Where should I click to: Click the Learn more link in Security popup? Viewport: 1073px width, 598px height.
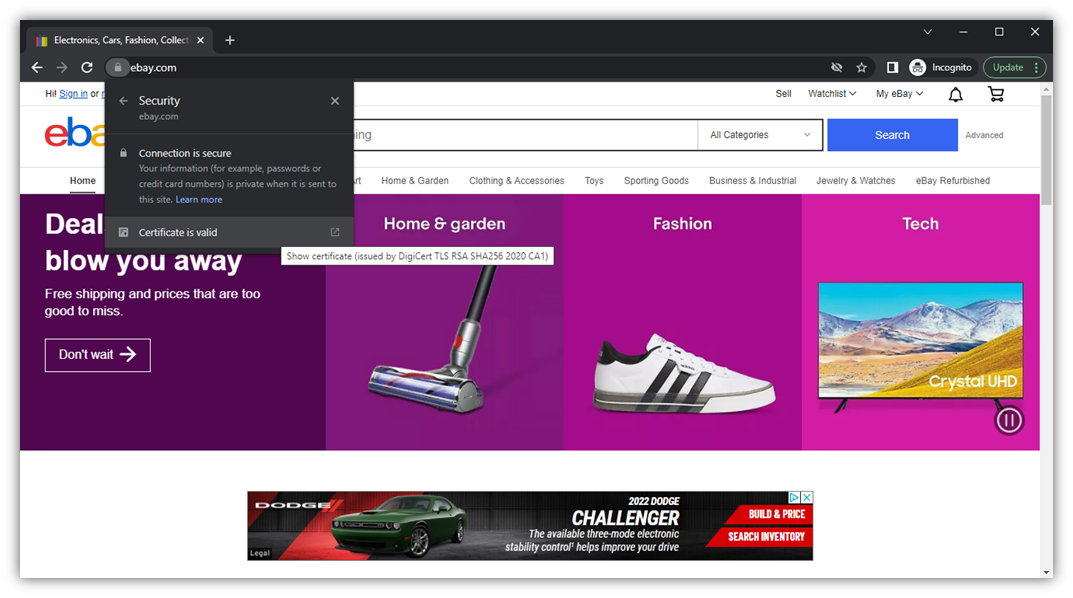pos(198,200)
